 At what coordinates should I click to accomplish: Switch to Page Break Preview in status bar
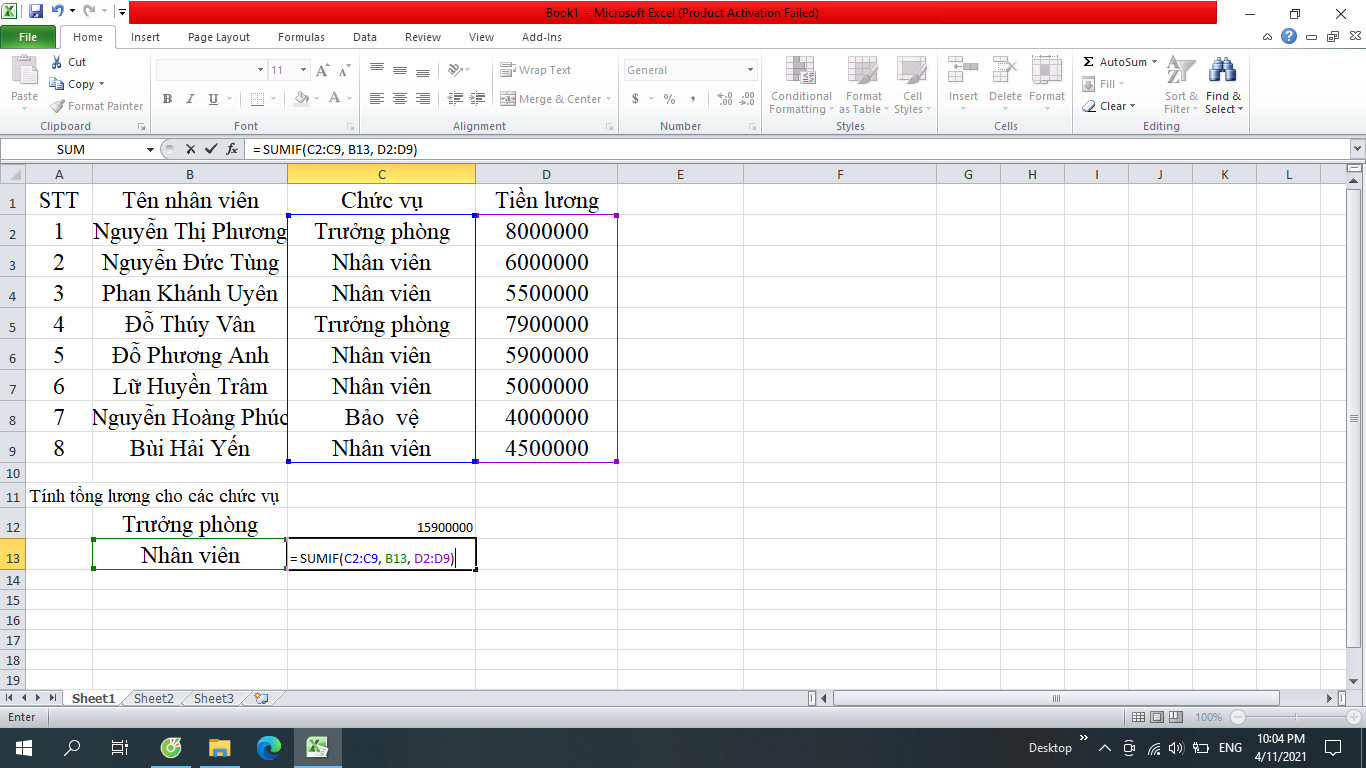pos(1175,717)
